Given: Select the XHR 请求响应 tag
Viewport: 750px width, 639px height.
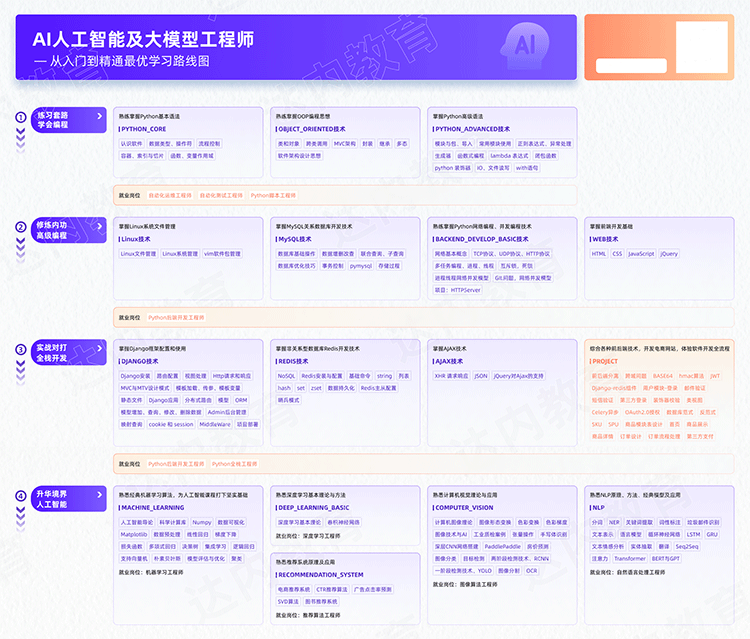Looking at the screenshot, I should (x=451, y=376).
